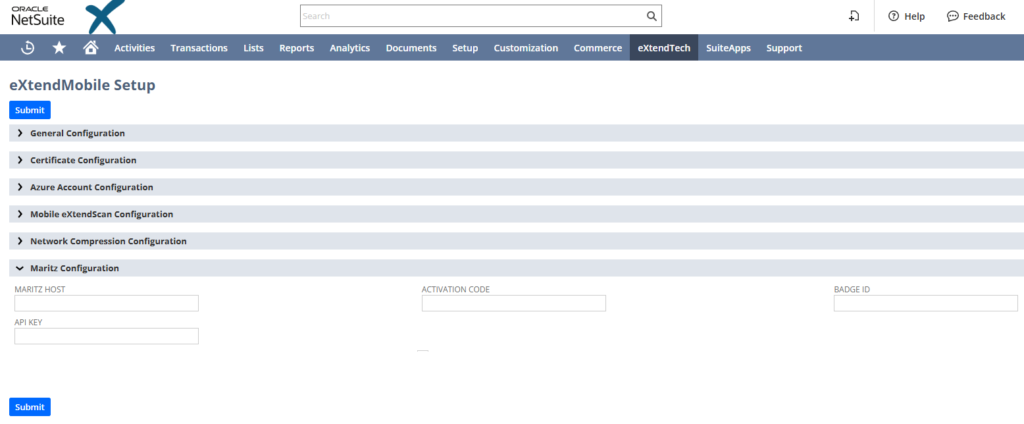The image size is (1024, 424).
Task: Click the top Submit button
Action: point(30,110)
